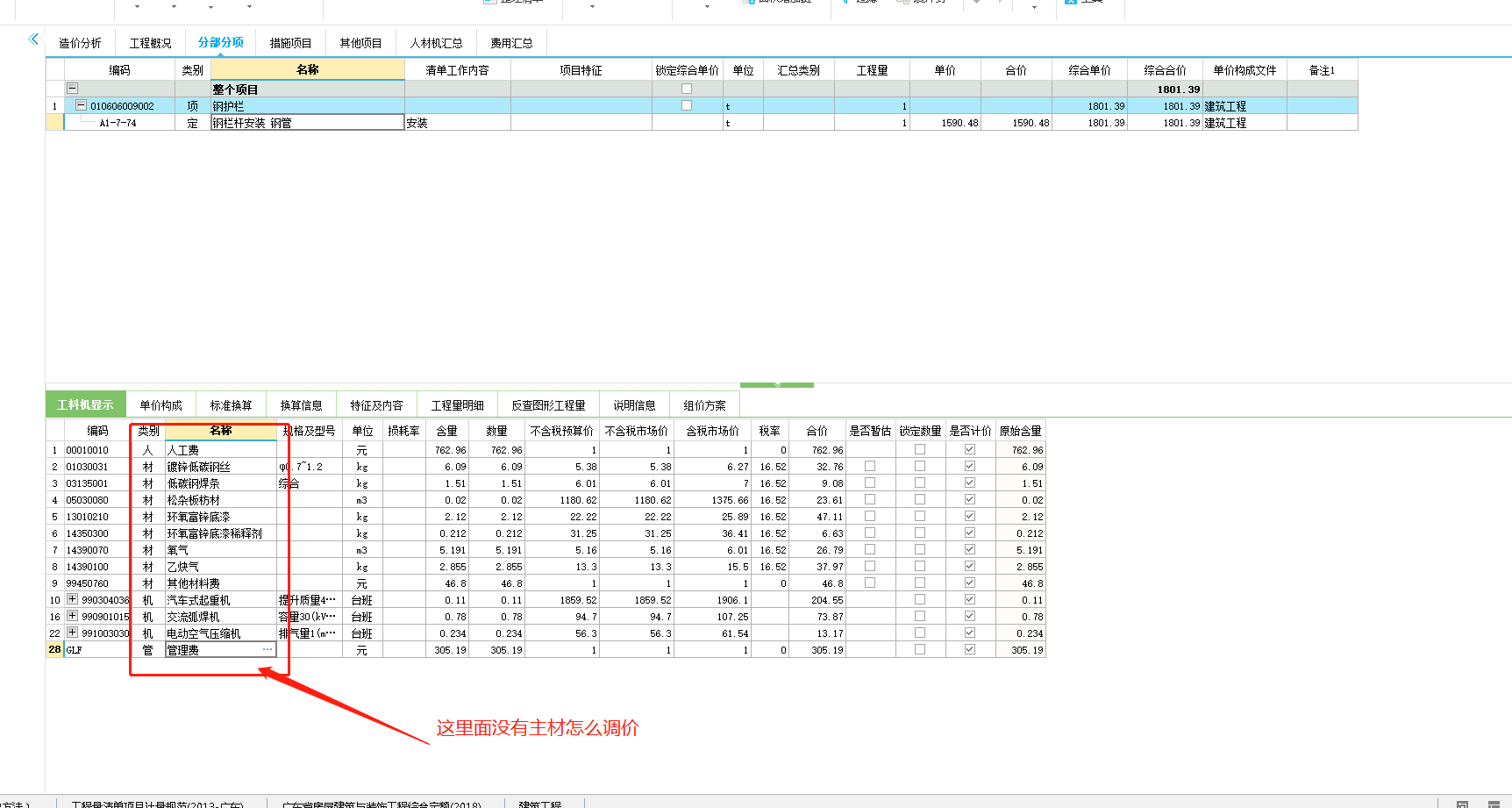Select the 钢护栏 item name cell
This screenshot has height=808, width=1512.
[x=307, y=106]
